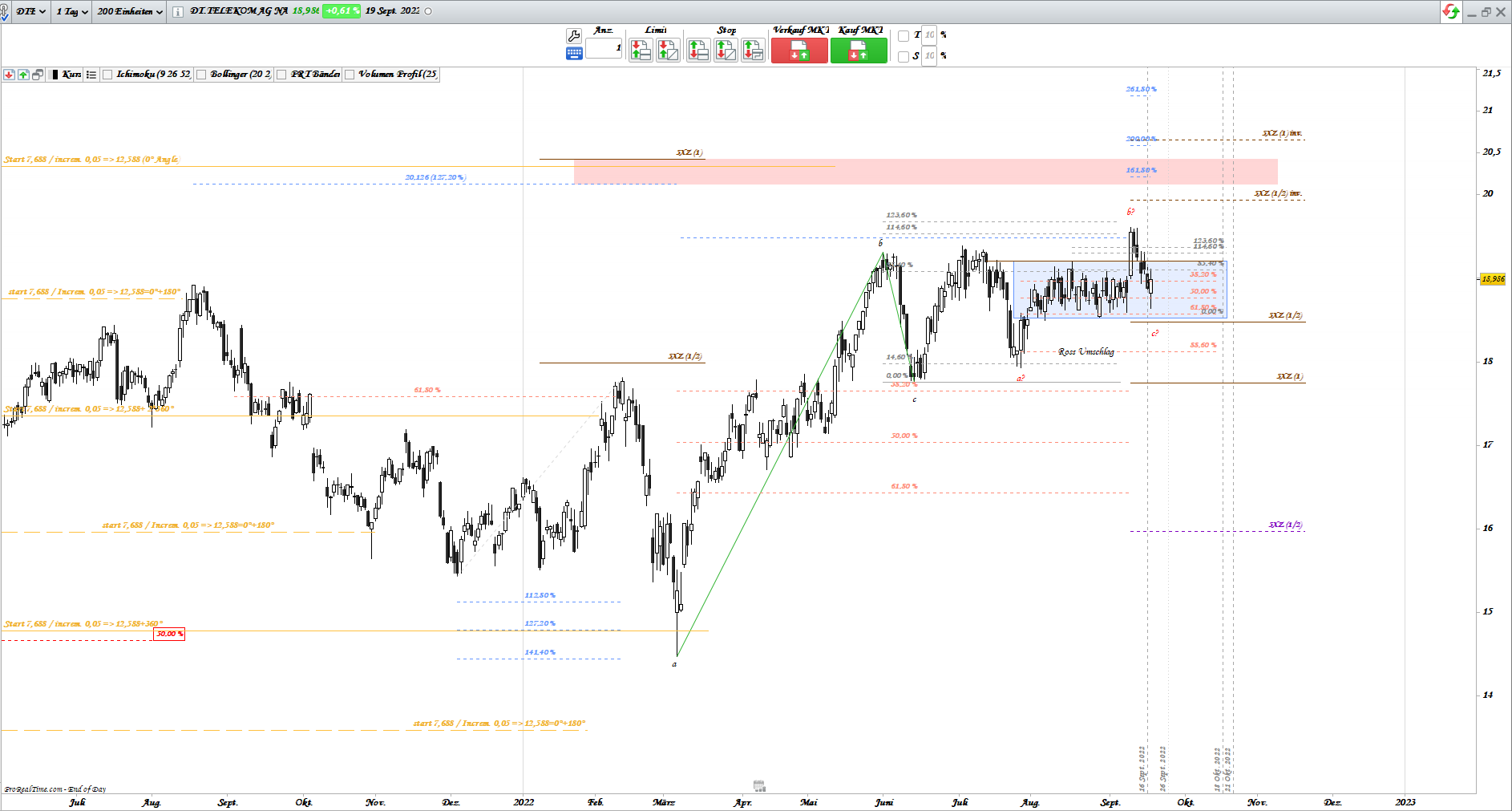Restore the chart window size
This screenshot has height=811, width=1512.
pyautogui.click(x=1486, y=12)
